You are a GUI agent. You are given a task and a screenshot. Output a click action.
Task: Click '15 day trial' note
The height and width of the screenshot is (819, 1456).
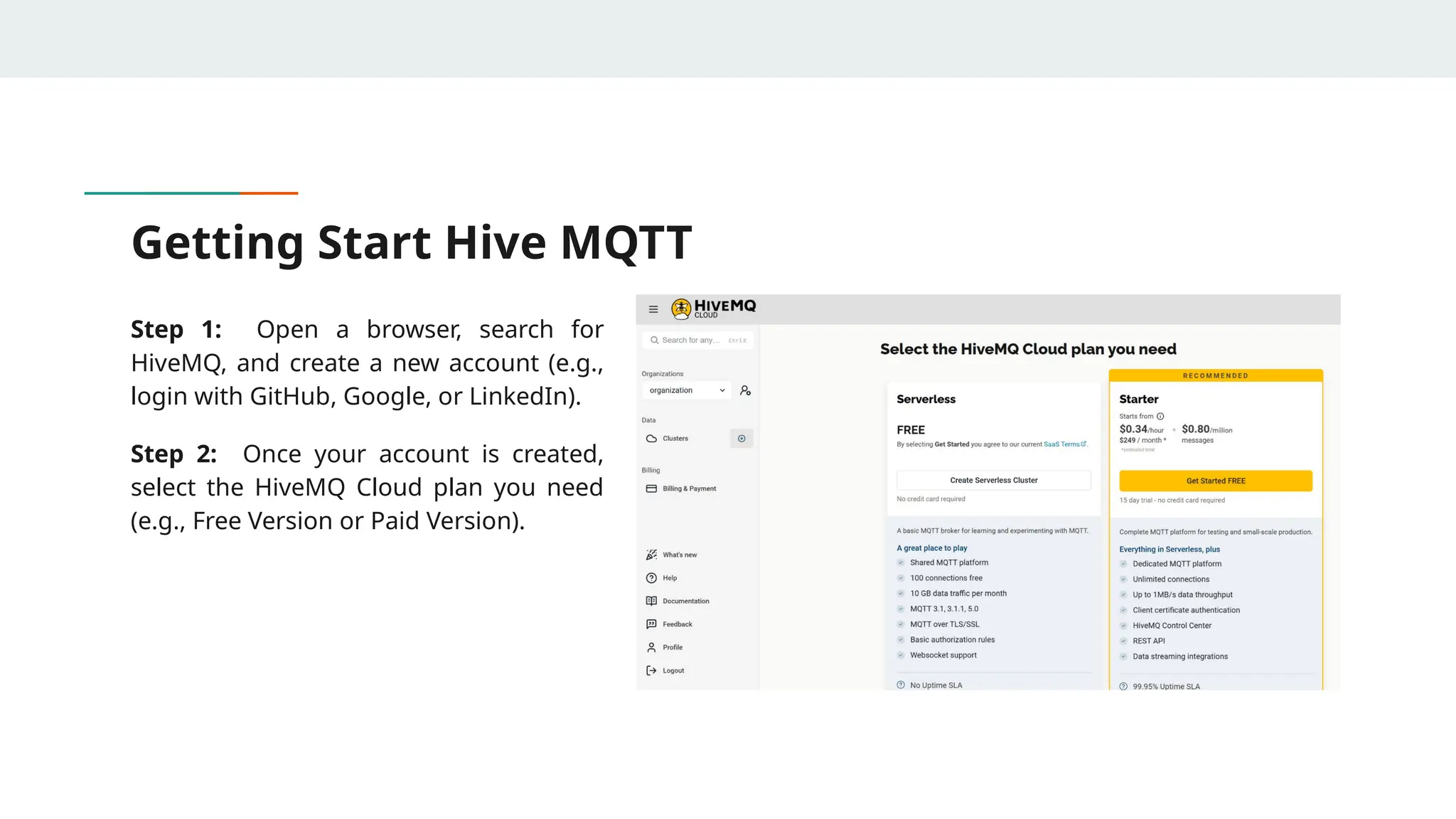(x=1172, y=500)
